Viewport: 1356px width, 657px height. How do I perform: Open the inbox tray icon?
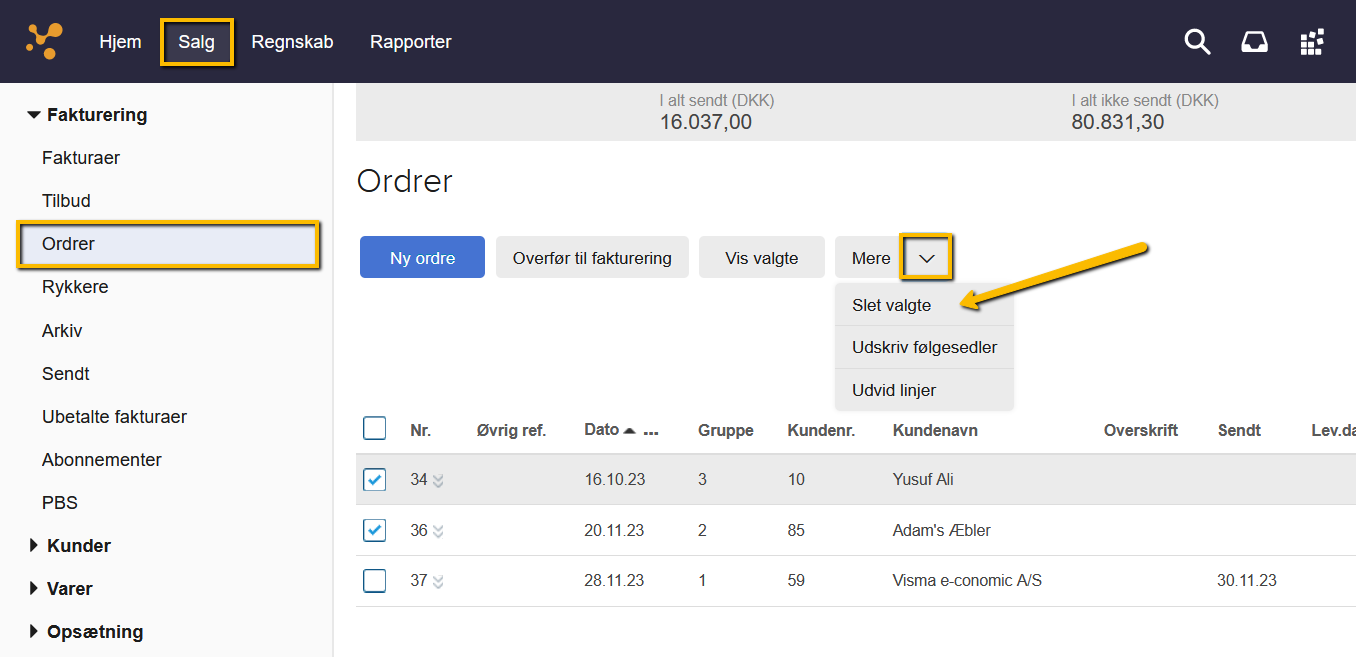1254,42
